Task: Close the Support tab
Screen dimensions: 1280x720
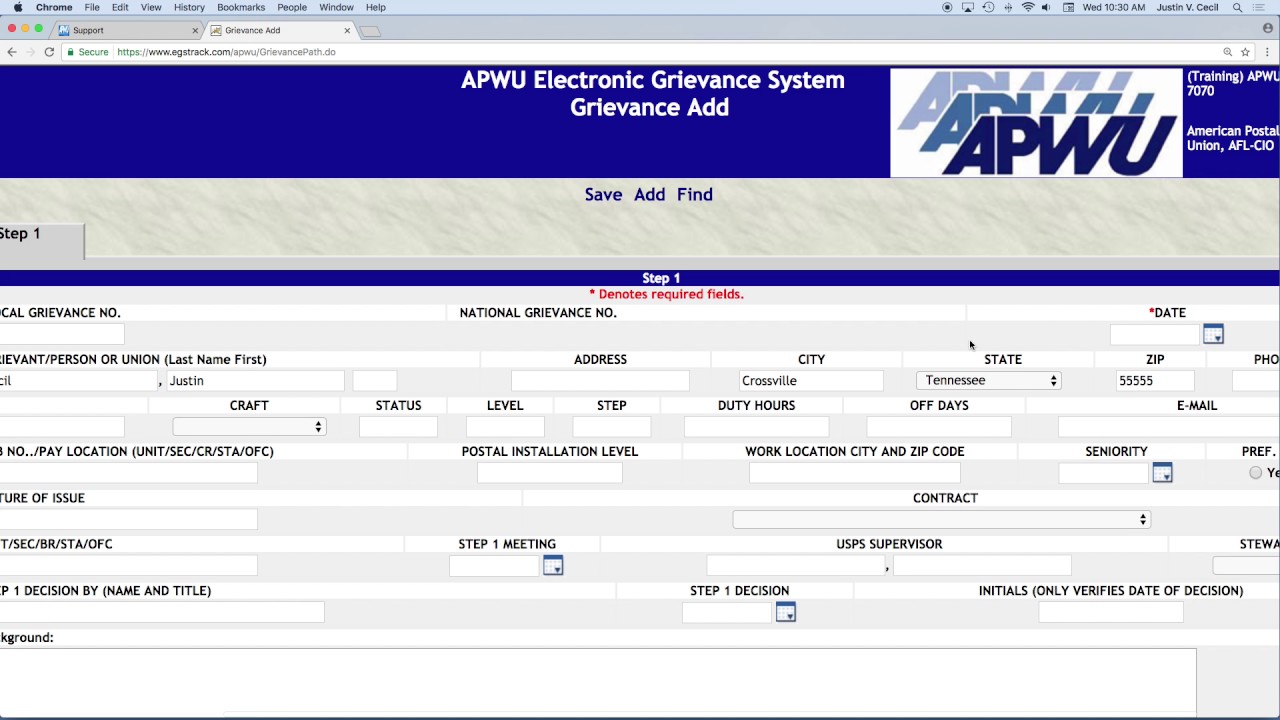Action: 195,30
